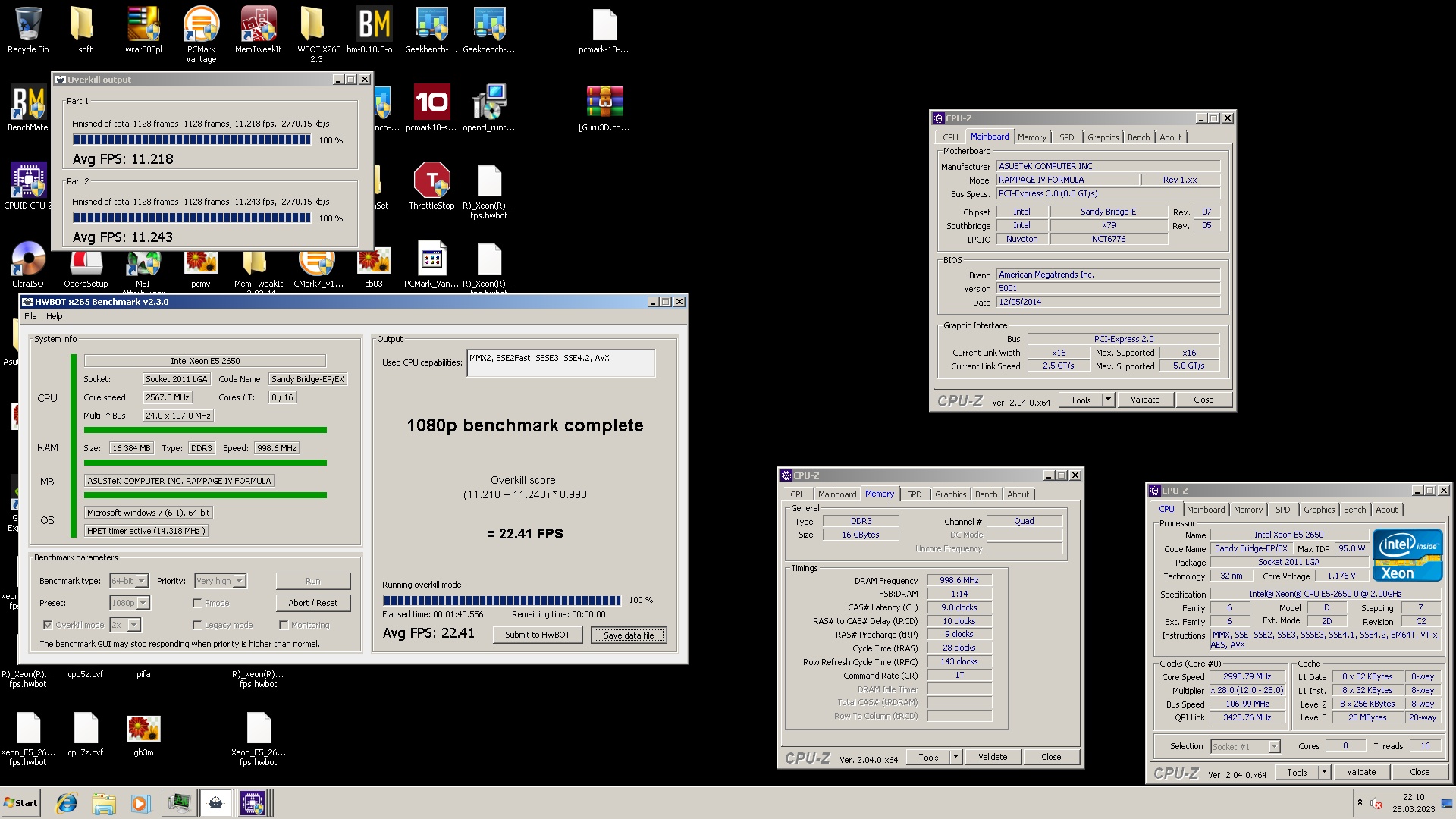1456x819 pixels.
Task: Open the Help menu in HWBOT x265
Action: point(55,316)
